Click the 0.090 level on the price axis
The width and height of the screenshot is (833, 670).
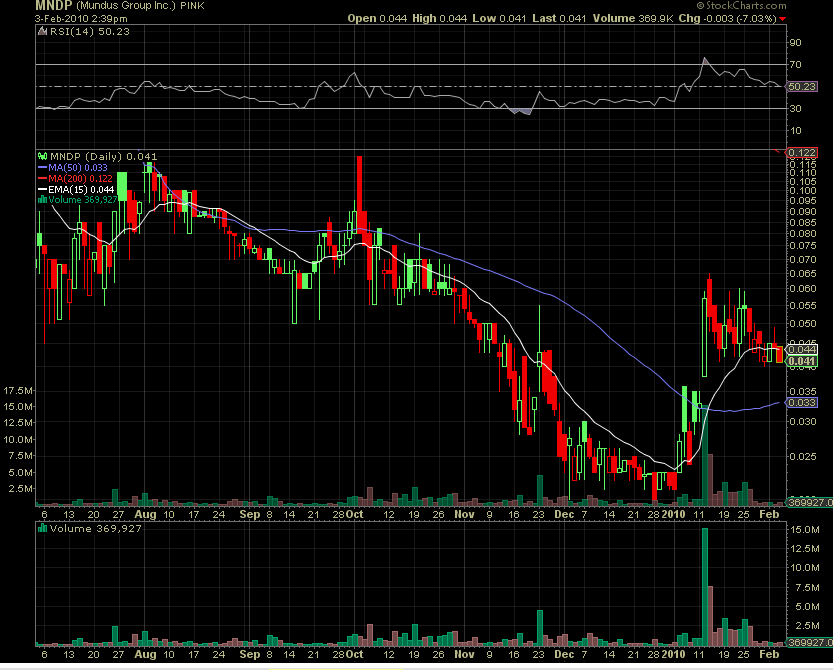click(x=803, y=211)
